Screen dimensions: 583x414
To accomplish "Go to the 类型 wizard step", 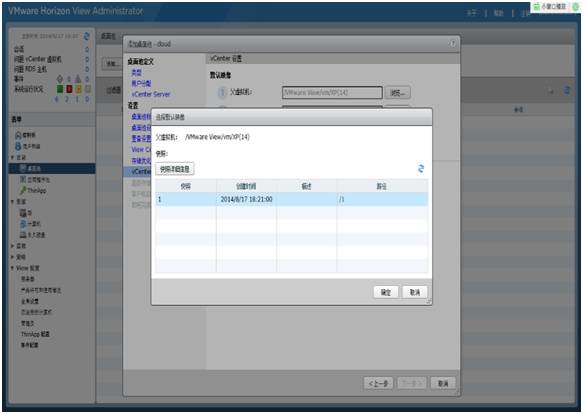I will tap(136, 73).
